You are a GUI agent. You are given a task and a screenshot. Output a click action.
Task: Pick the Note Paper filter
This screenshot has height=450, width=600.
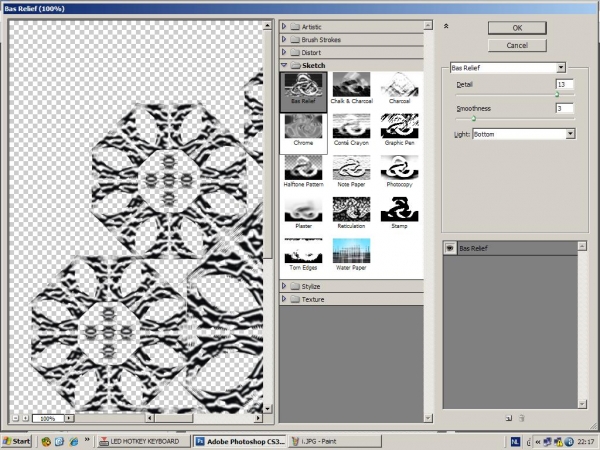click(351, 171)
